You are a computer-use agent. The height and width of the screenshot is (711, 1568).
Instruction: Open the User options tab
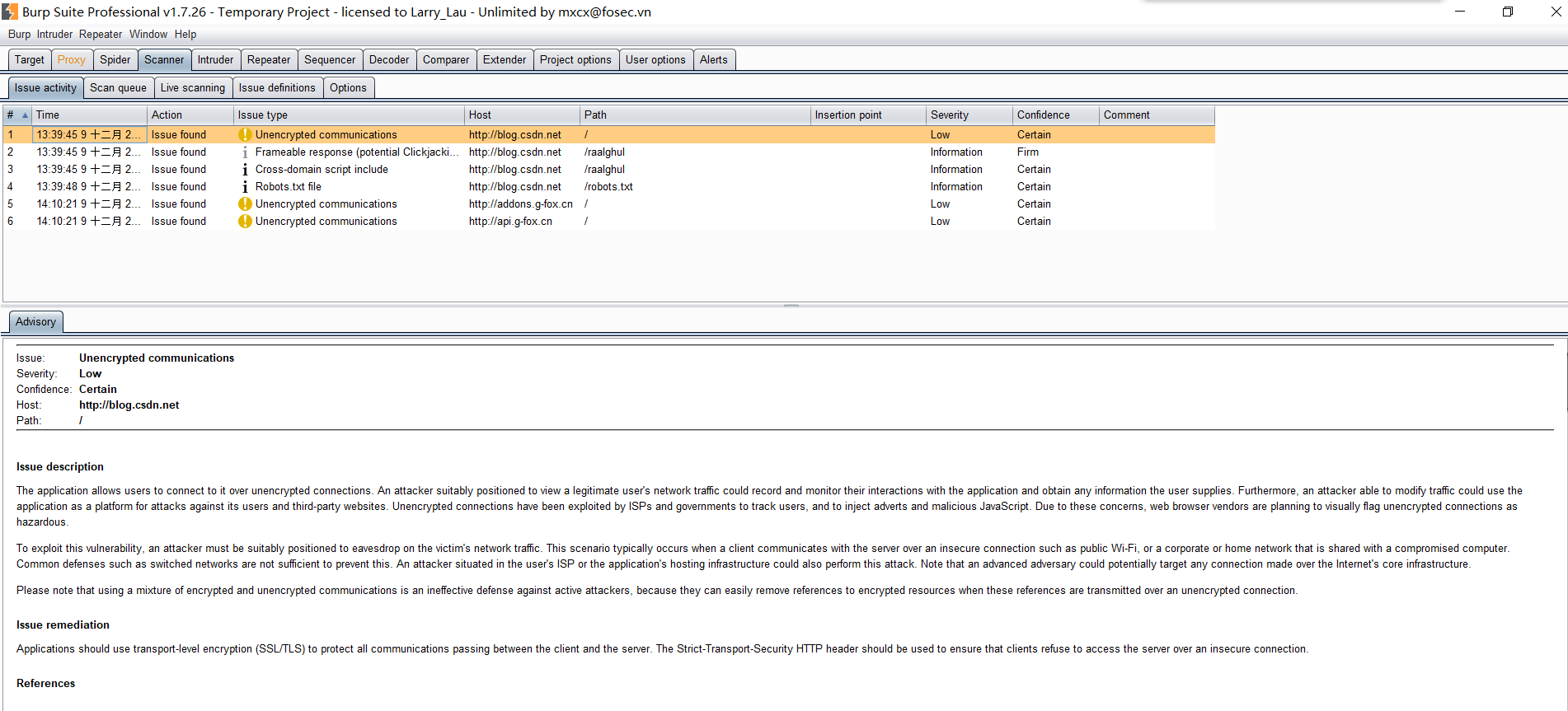point(655,59)
